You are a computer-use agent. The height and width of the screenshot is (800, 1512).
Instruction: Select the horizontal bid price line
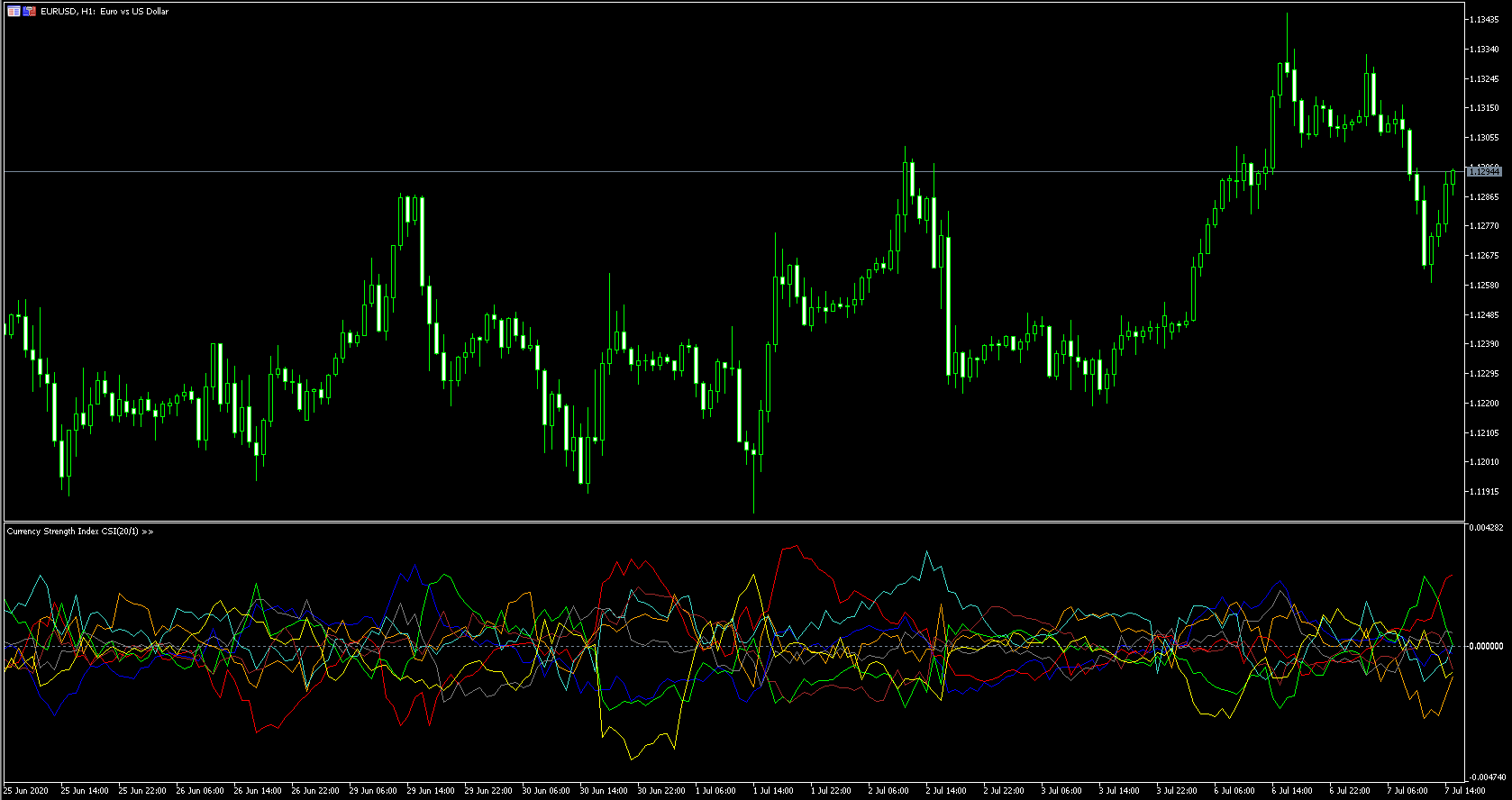click(x=721, y=171)
